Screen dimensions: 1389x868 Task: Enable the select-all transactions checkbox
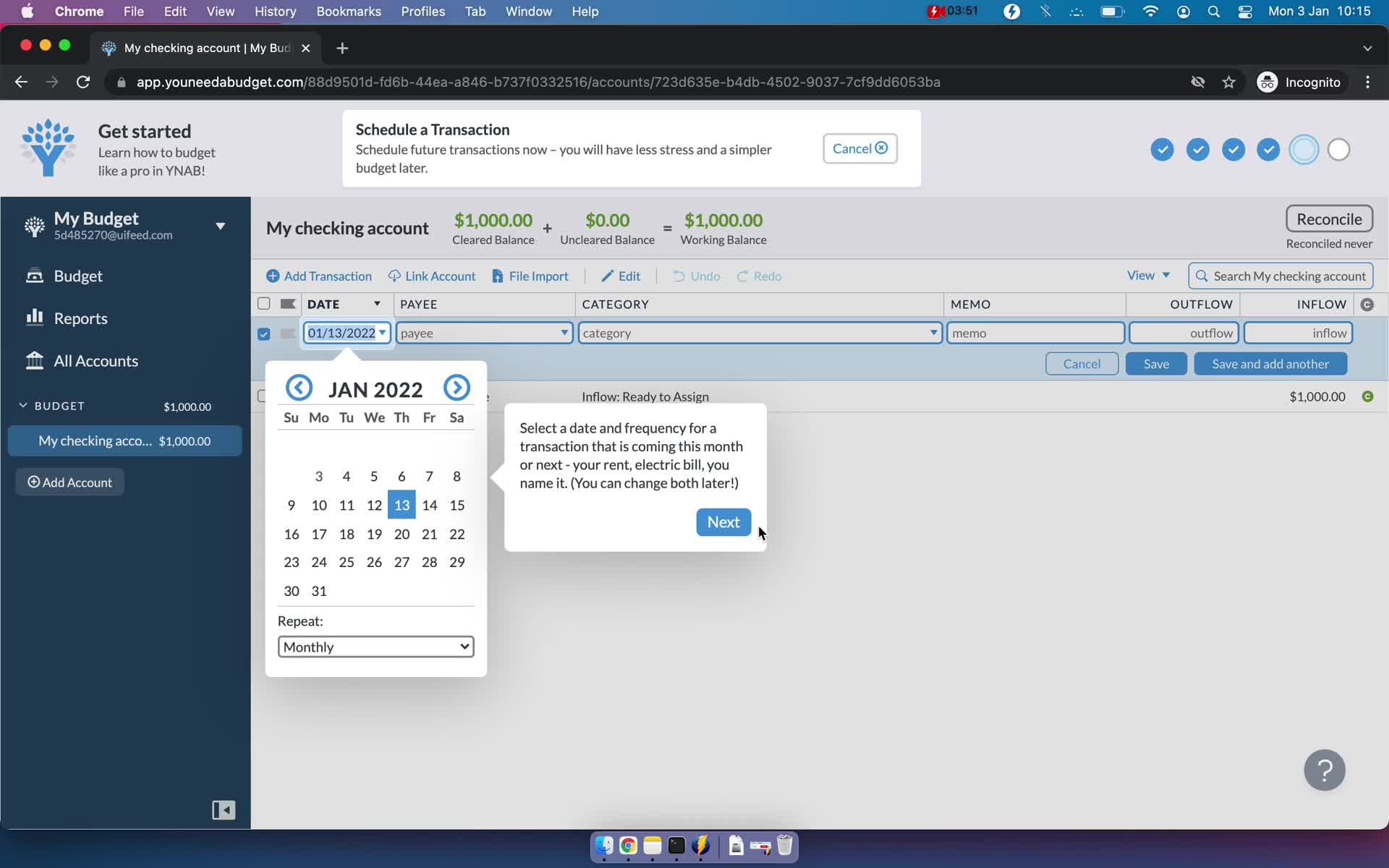[263, 304]
